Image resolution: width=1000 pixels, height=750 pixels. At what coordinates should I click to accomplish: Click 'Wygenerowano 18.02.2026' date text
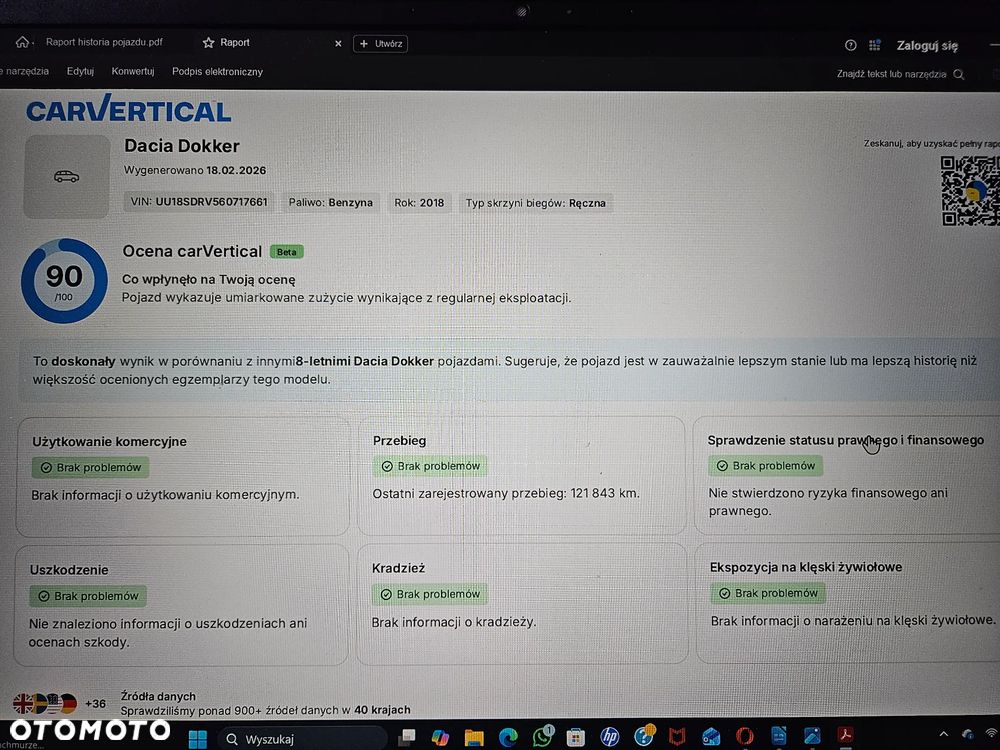195,170
